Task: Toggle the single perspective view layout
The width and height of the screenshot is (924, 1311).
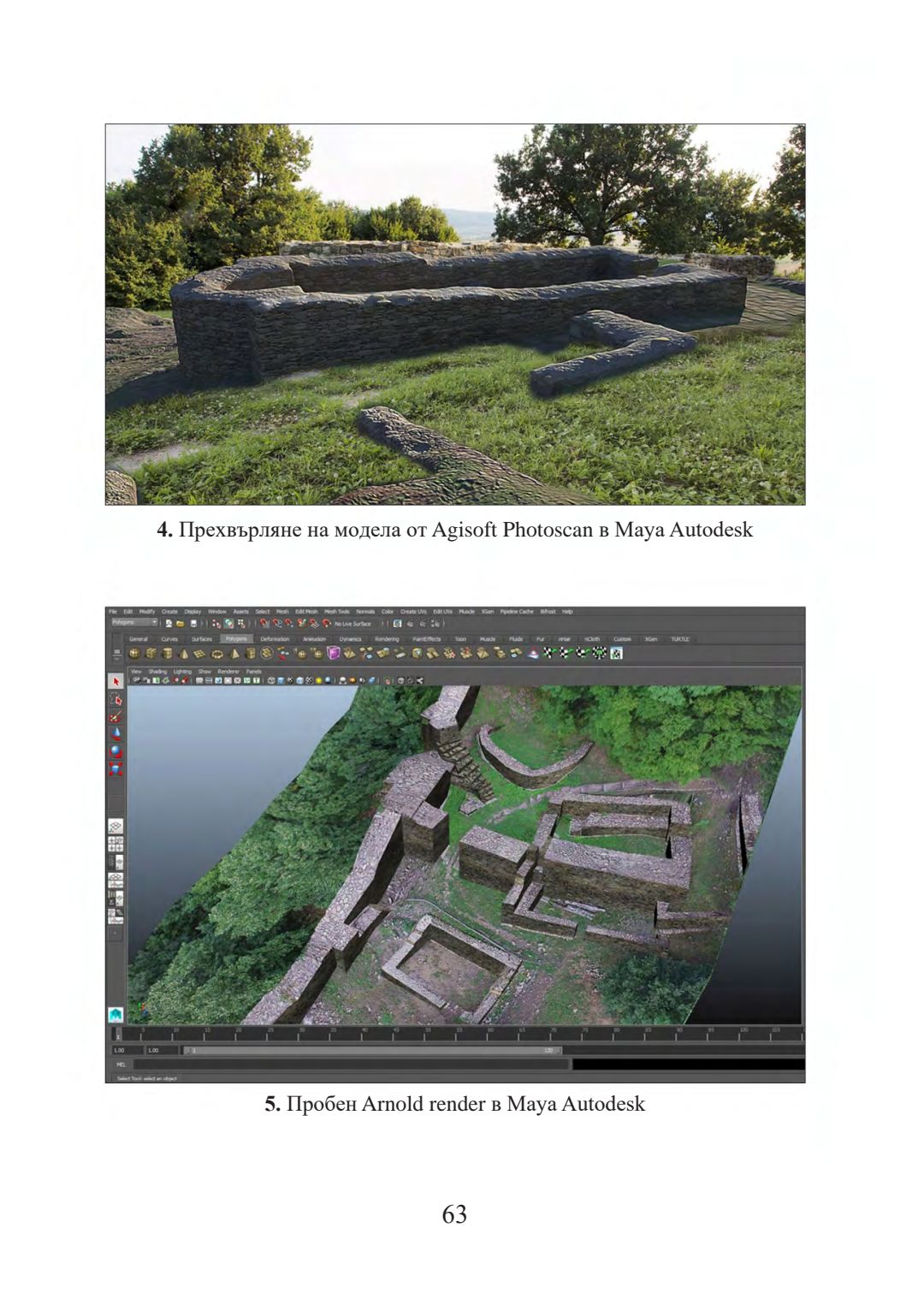Action: coord(115,827)
